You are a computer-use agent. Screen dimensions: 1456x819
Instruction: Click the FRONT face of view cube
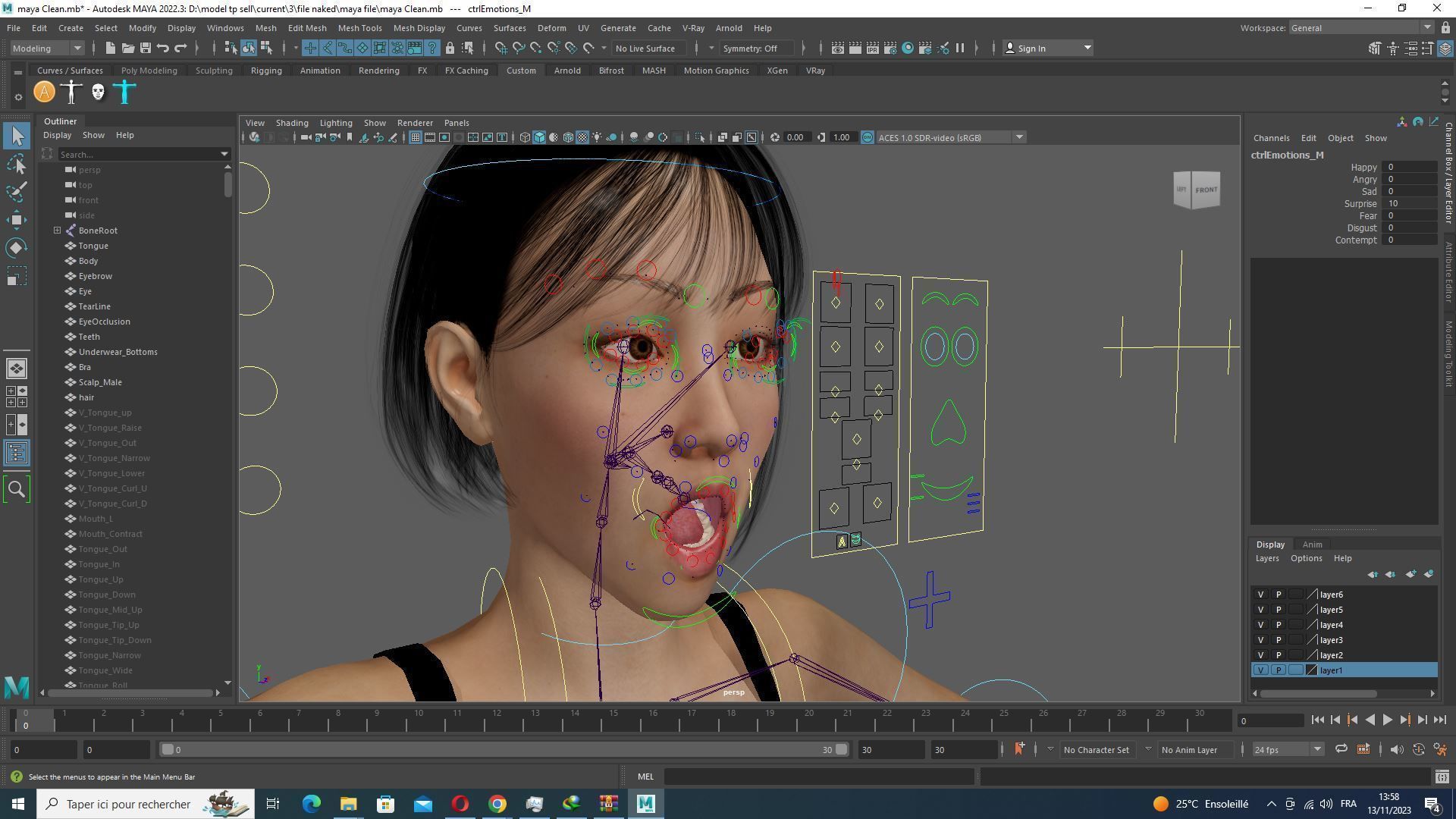1206,190
